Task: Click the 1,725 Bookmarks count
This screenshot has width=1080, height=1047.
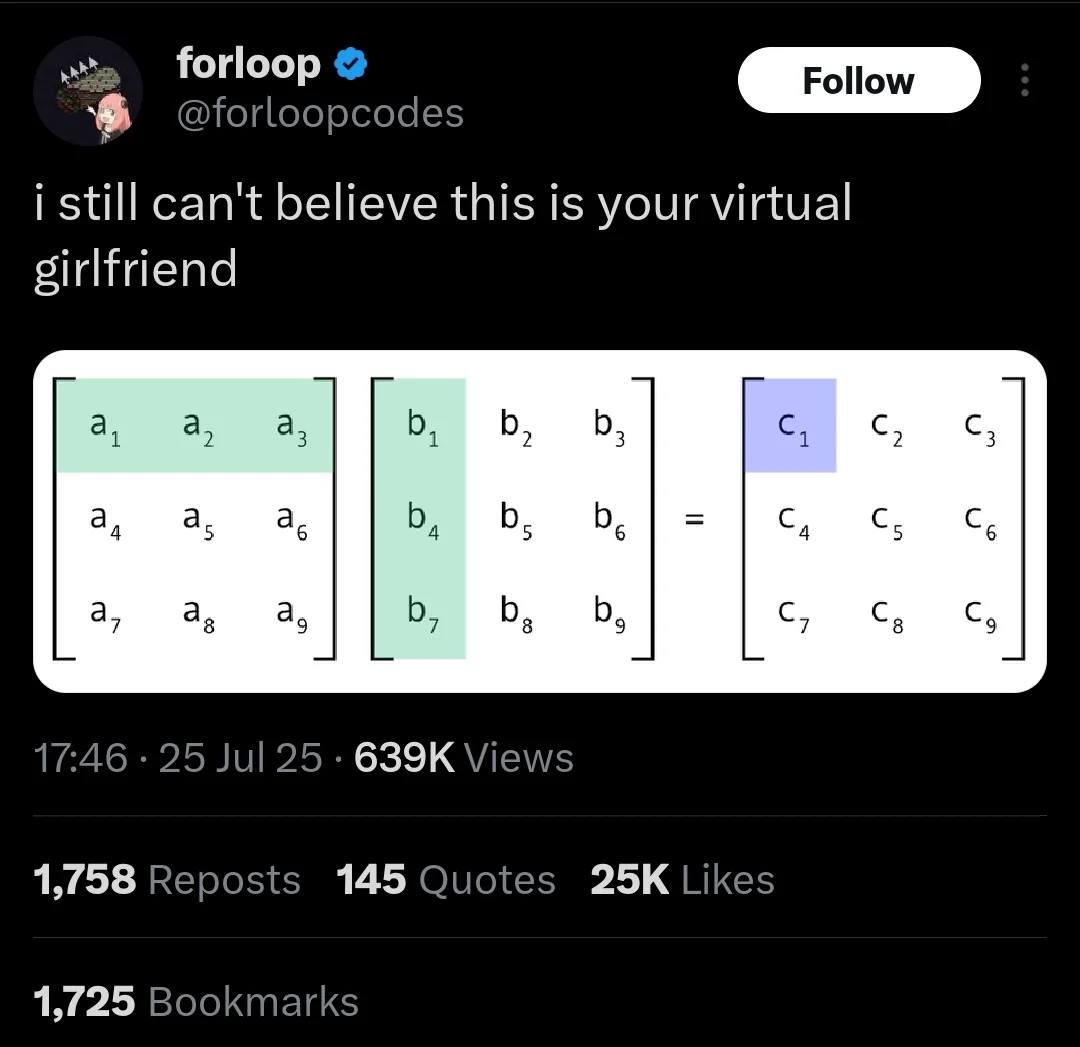Action: point(196,1000)
